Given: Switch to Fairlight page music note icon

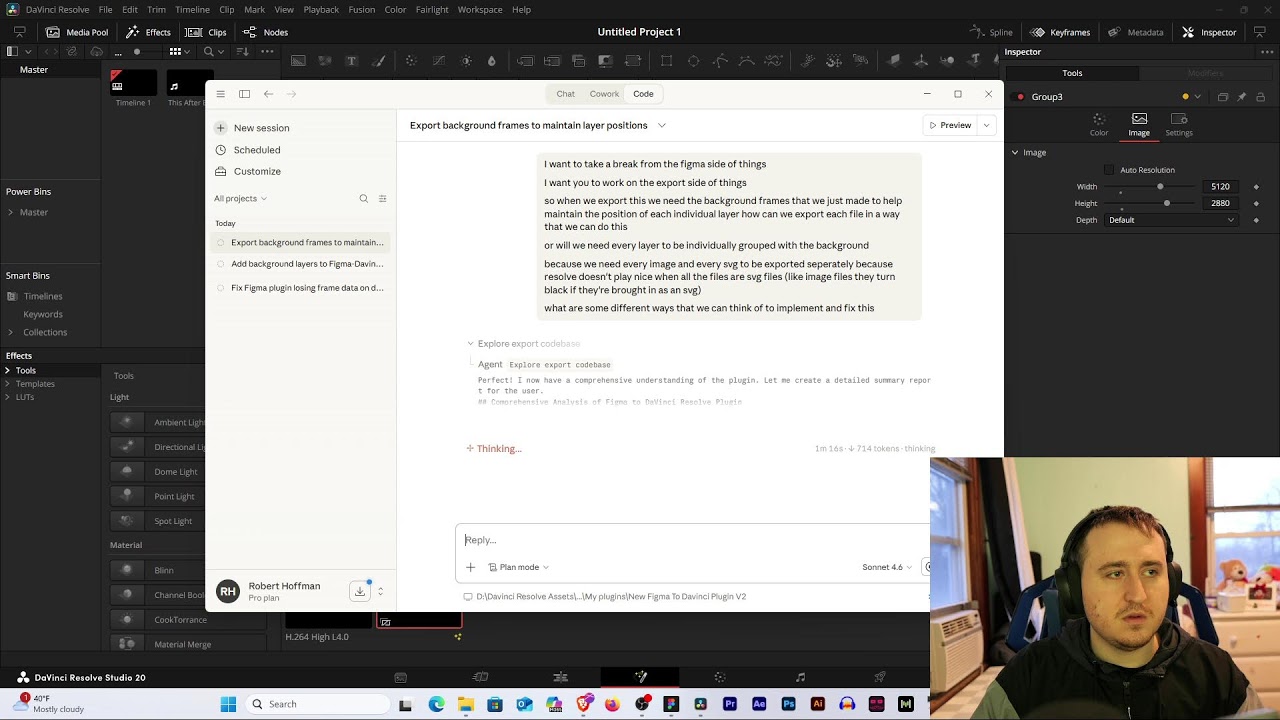Looking at the screenshot, I should pos(800,677).
